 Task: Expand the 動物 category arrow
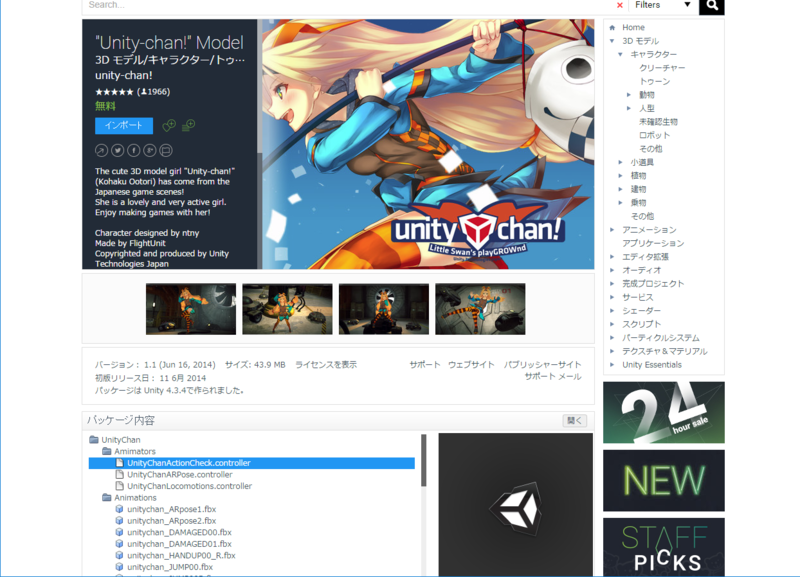629,95
